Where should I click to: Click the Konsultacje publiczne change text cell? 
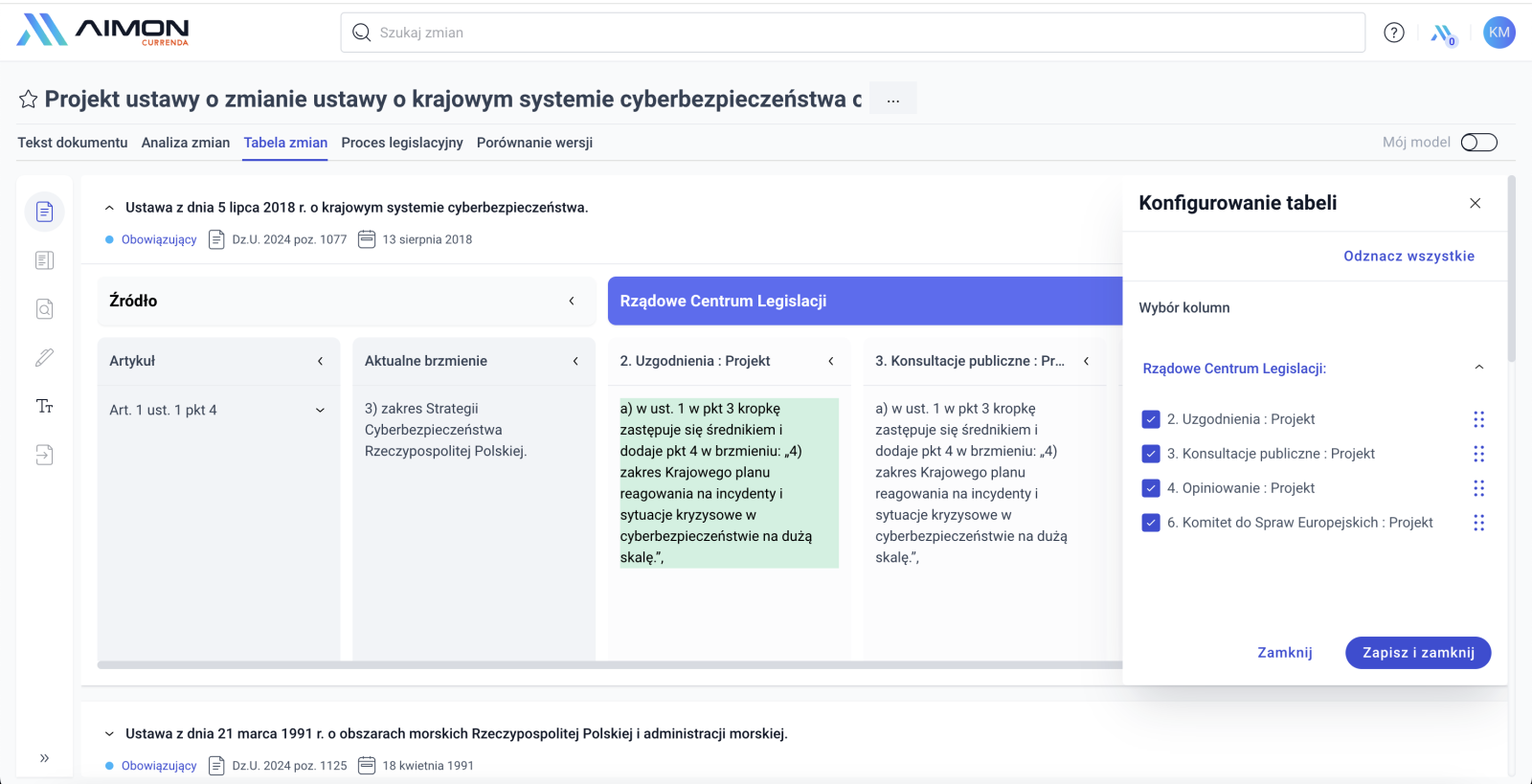pos(971,482)
